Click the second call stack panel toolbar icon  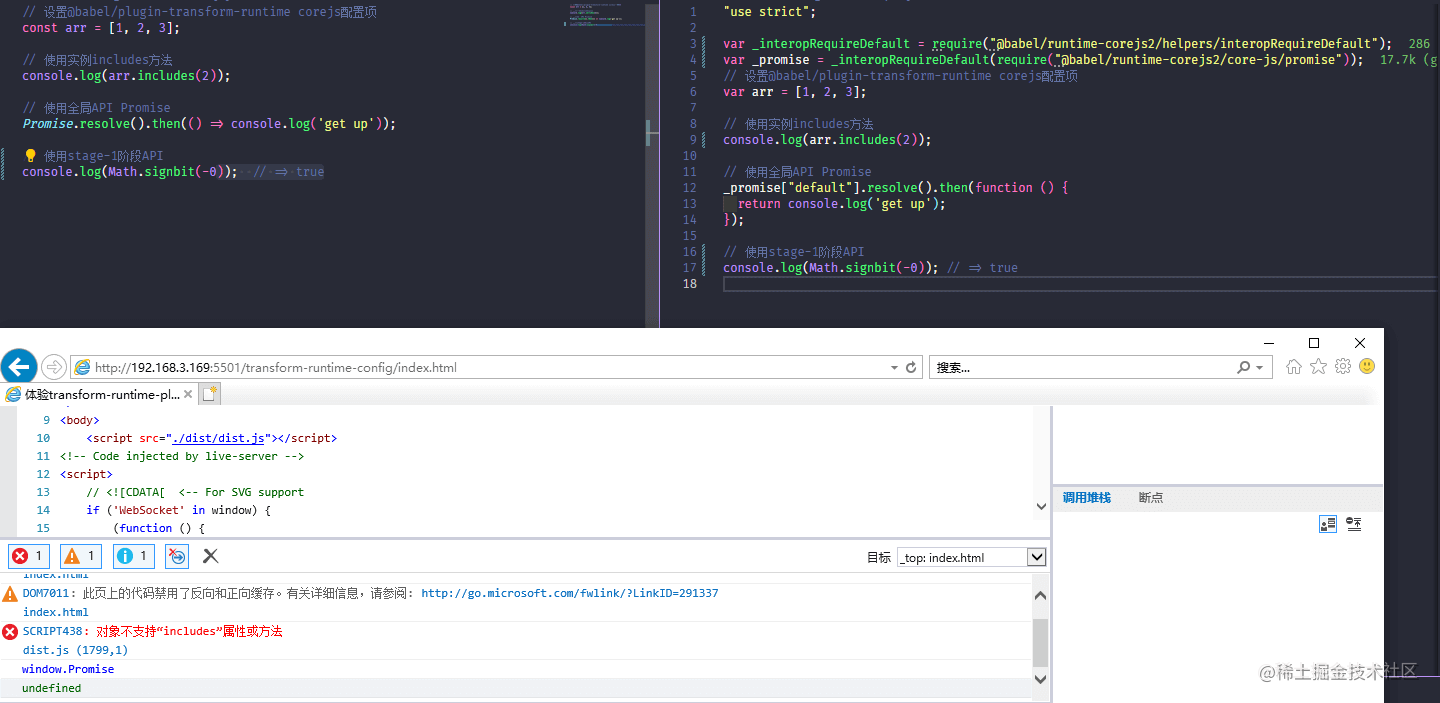tap(1354, 524)
